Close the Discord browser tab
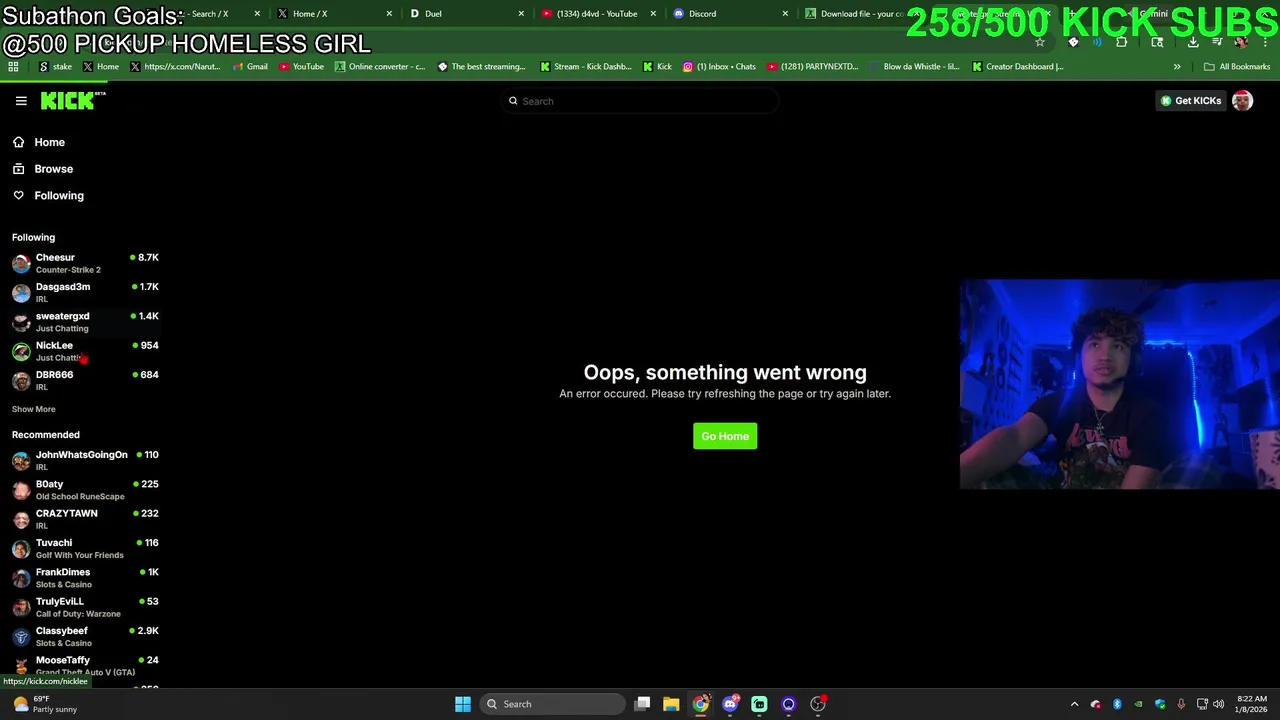This screenshot has width=1280, height=720. pyautogui.click(x=785, y=14)
